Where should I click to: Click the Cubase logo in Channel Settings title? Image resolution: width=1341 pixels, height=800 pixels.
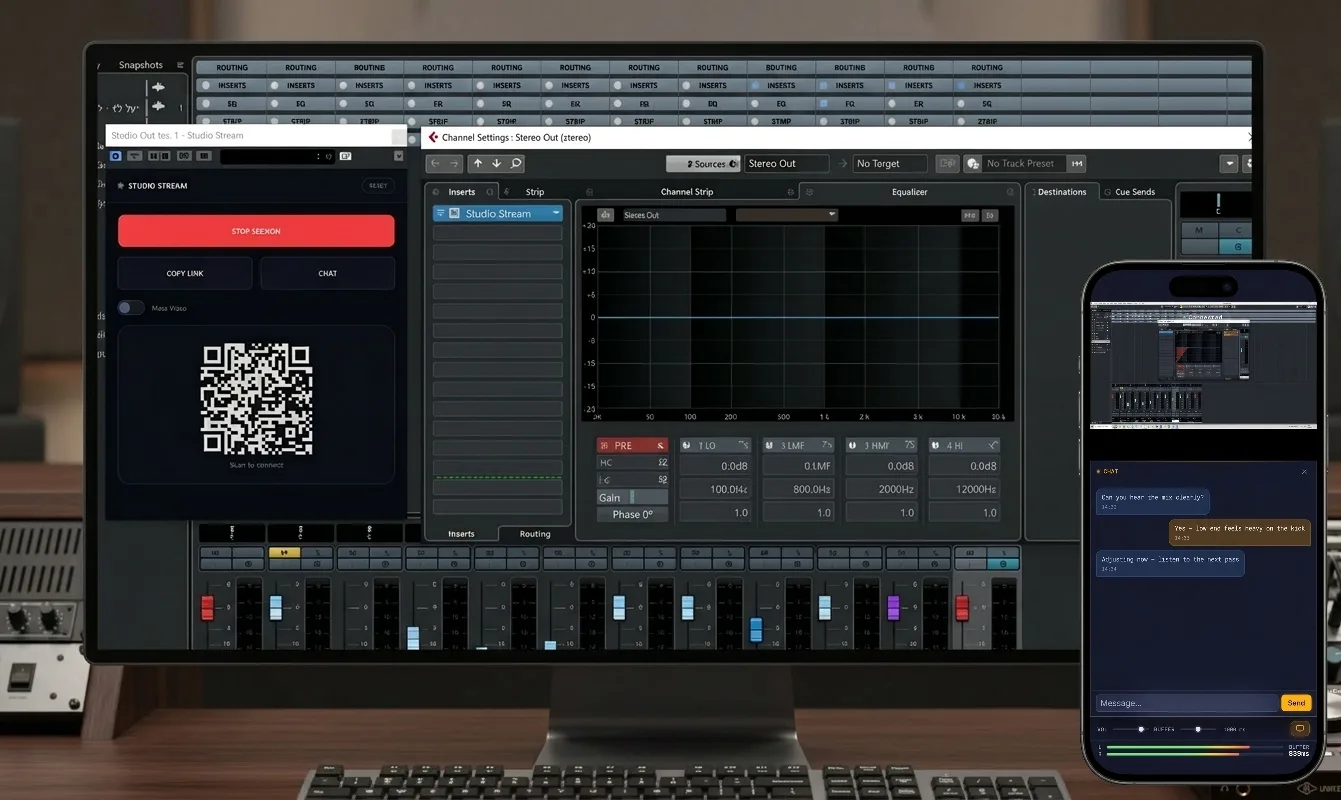coord(433,137)
